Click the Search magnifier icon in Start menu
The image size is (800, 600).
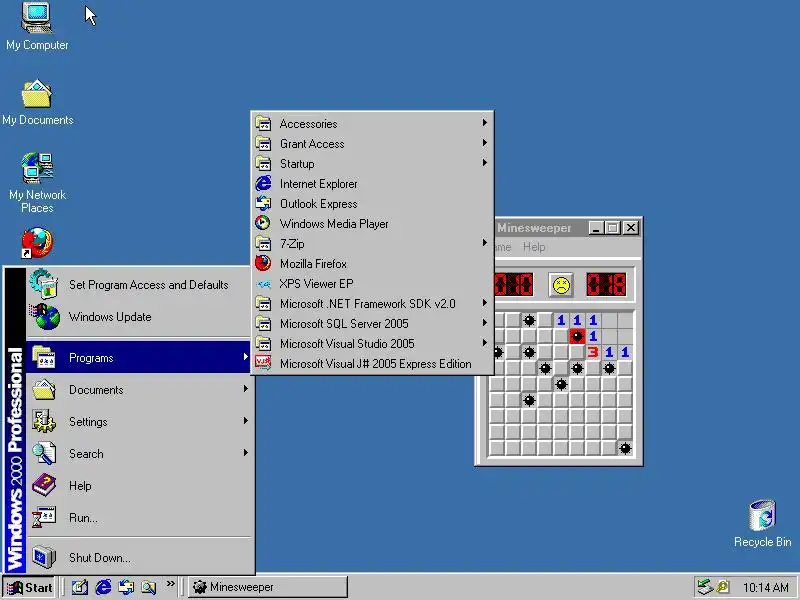tap(44, 453)
